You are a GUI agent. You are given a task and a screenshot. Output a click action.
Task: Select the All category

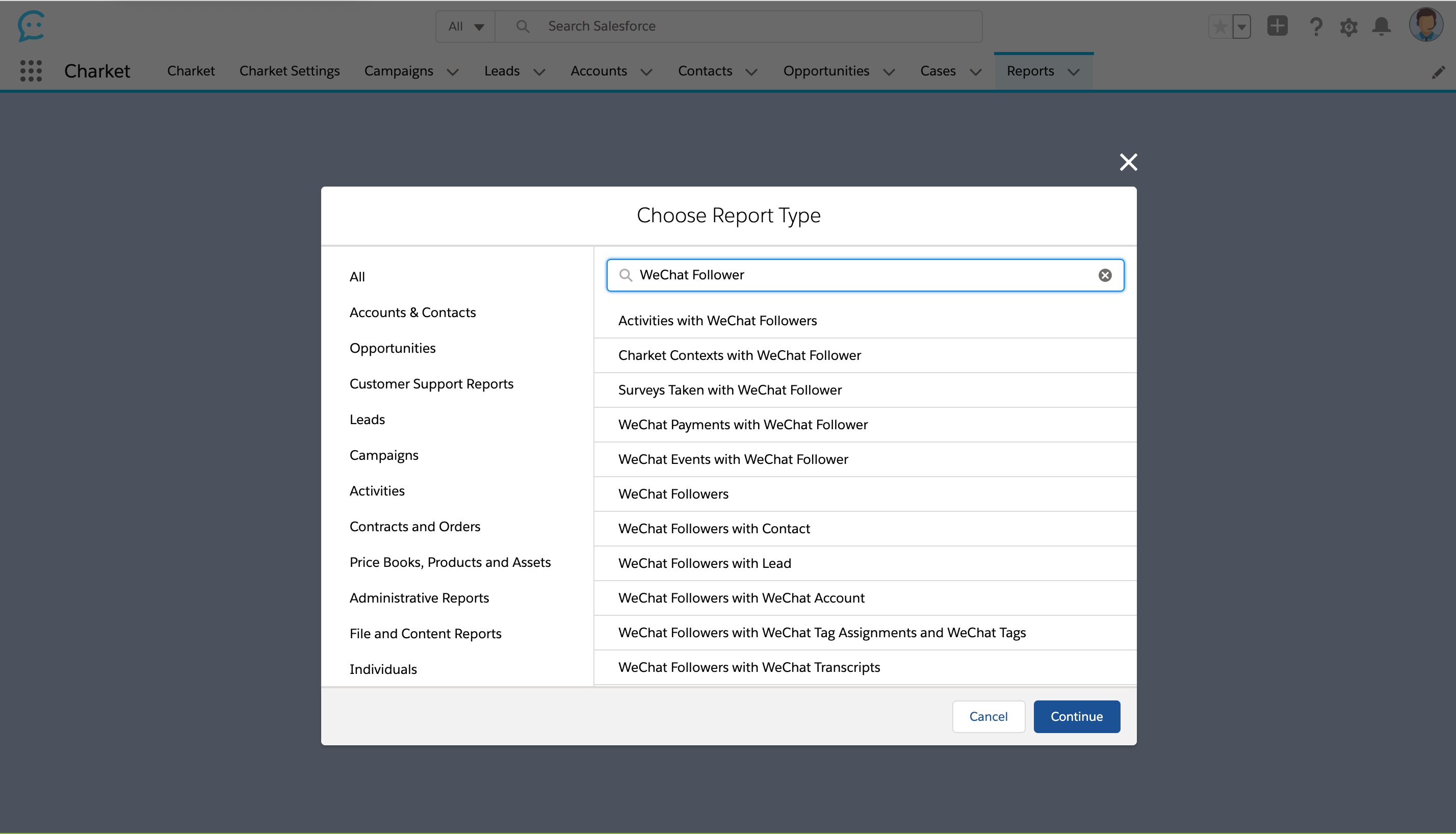pyautogui.click(x=357, y=277)
